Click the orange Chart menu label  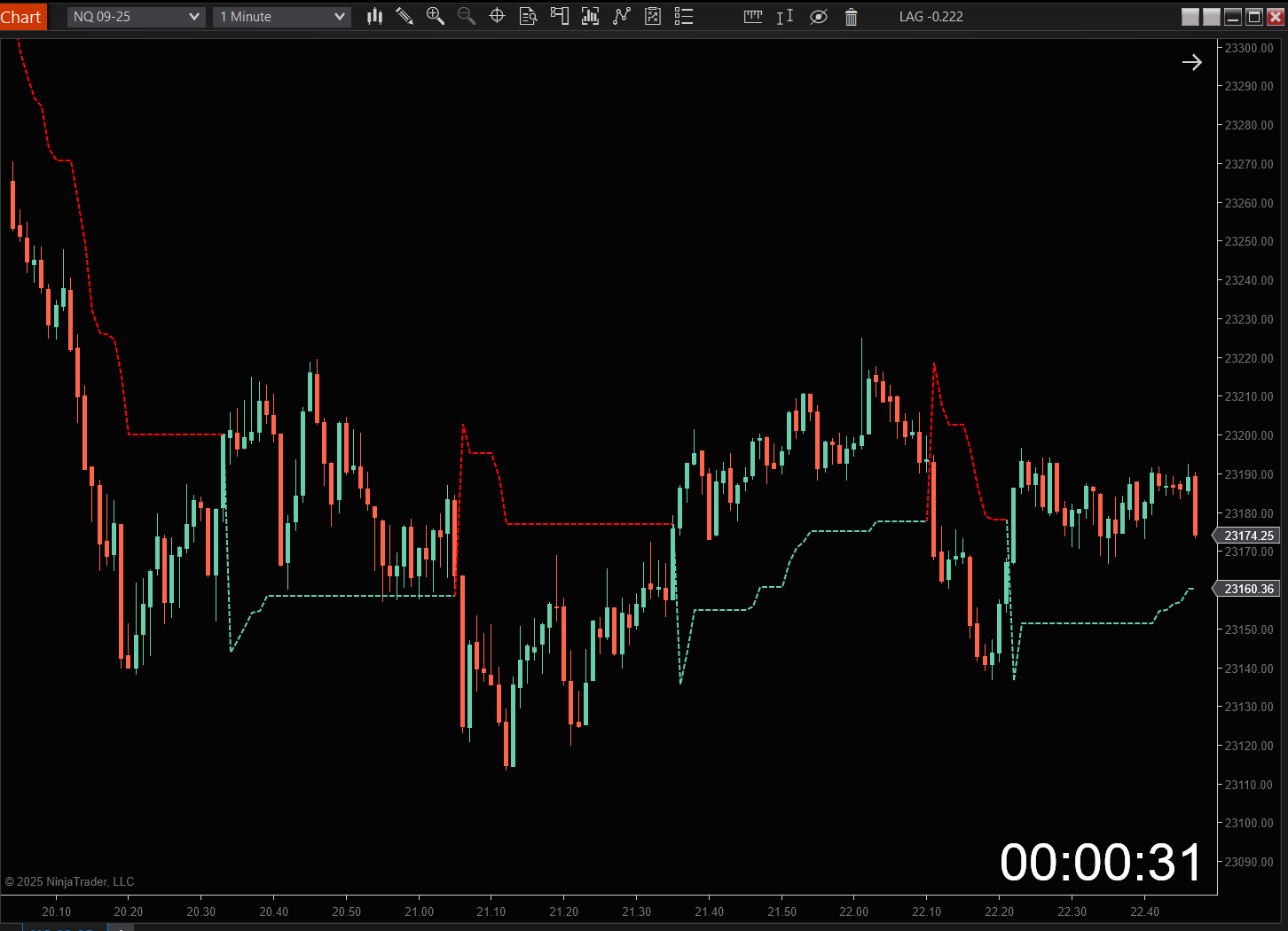(x=22, y=16)
